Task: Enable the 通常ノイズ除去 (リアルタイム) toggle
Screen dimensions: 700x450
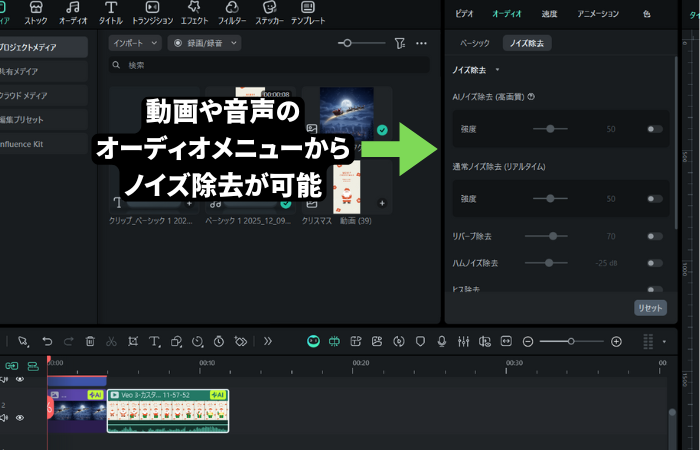Action: click(x=655, y=199)
